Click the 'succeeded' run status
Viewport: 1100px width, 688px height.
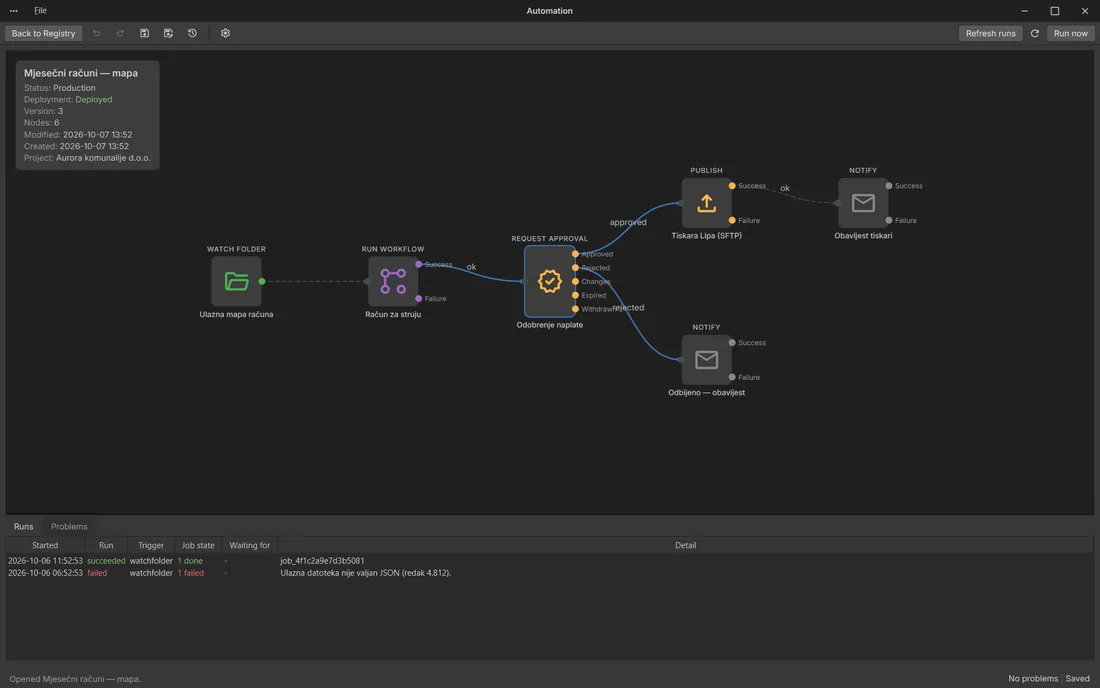106,561
